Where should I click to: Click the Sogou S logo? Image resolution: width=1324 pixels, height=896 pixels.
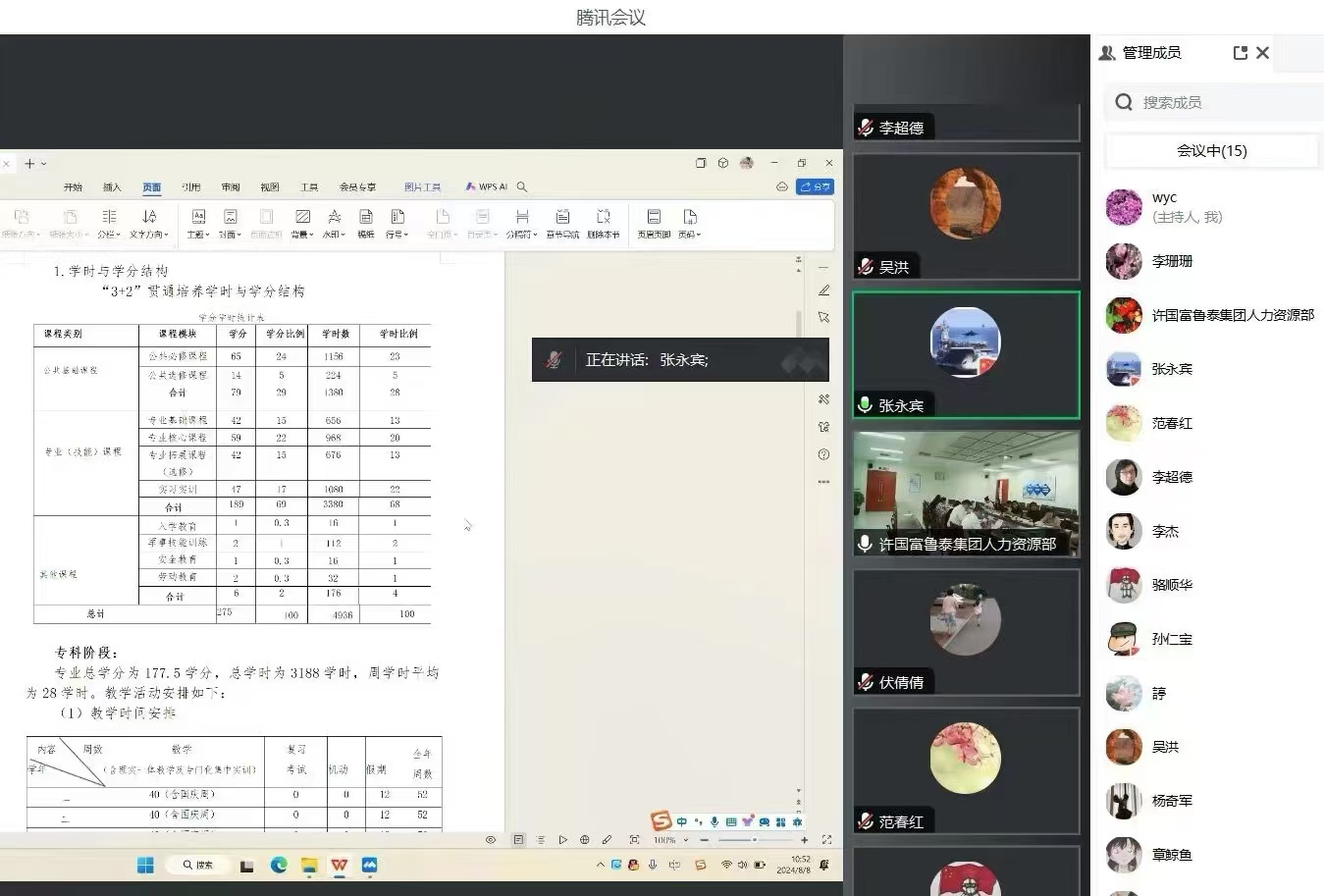(662, 821)
